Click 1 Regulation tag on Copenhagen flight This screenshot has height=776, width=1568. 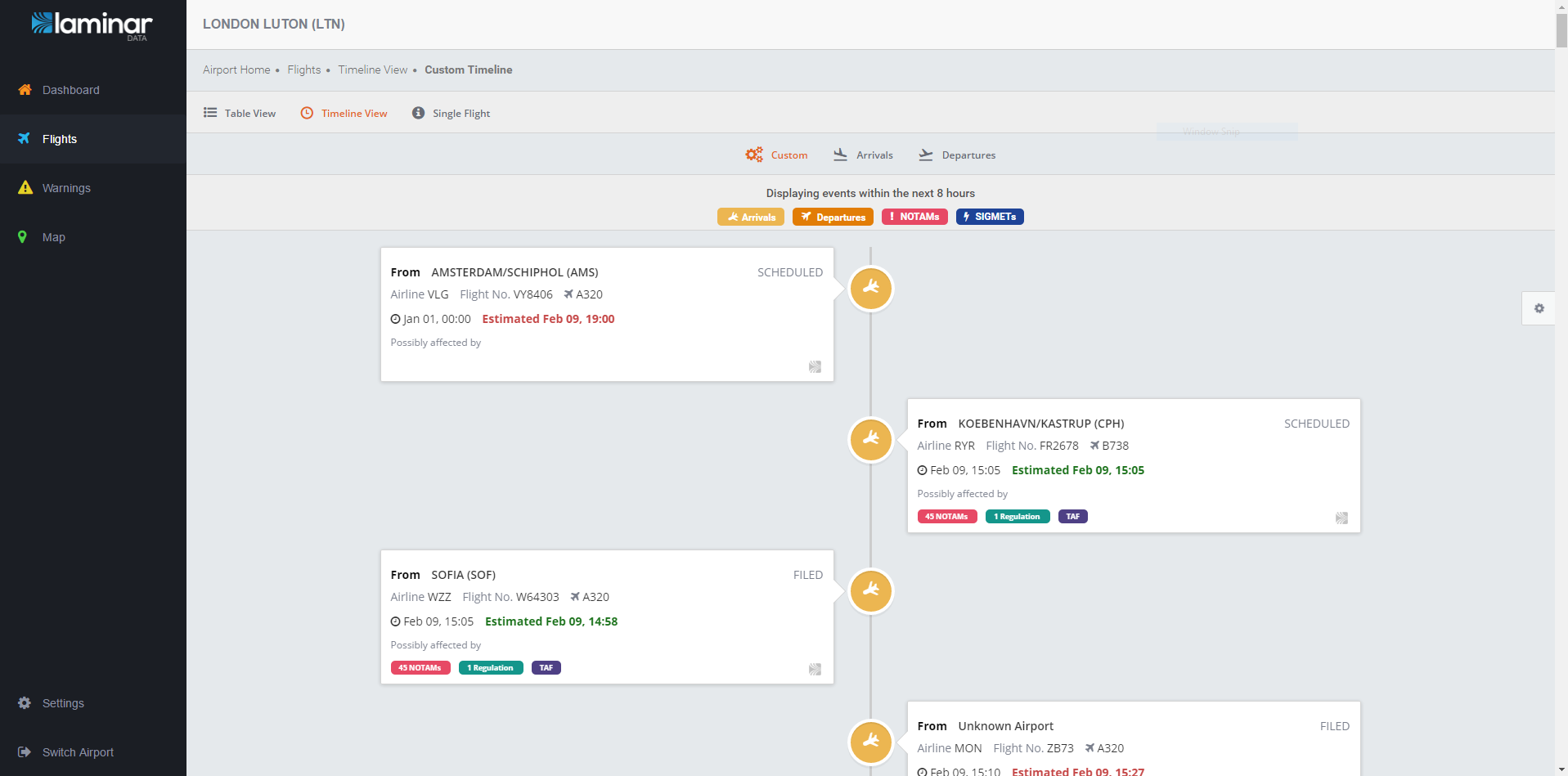tap(1017, 517)
